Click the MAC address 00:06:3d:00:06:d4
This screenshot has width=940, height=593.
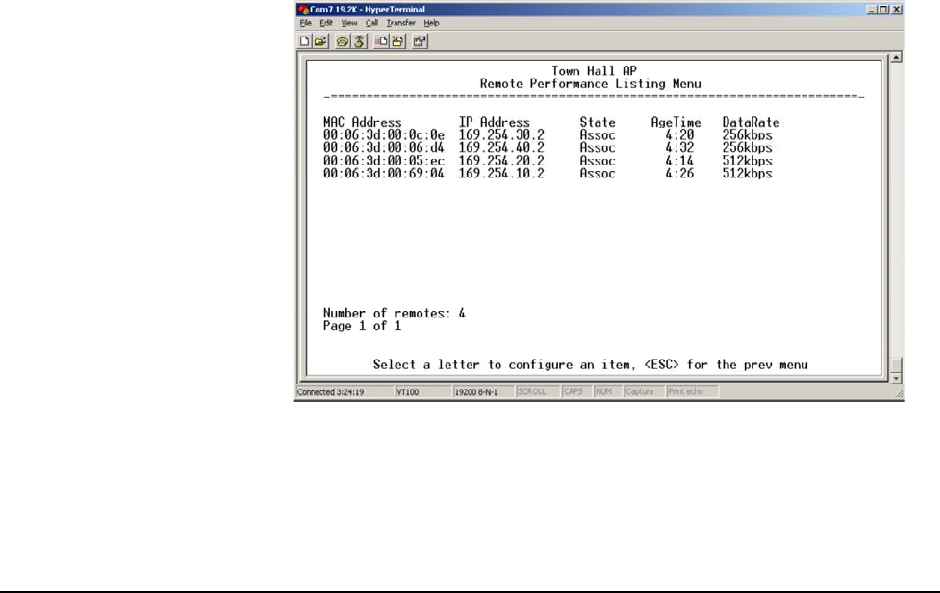[384, 148]
